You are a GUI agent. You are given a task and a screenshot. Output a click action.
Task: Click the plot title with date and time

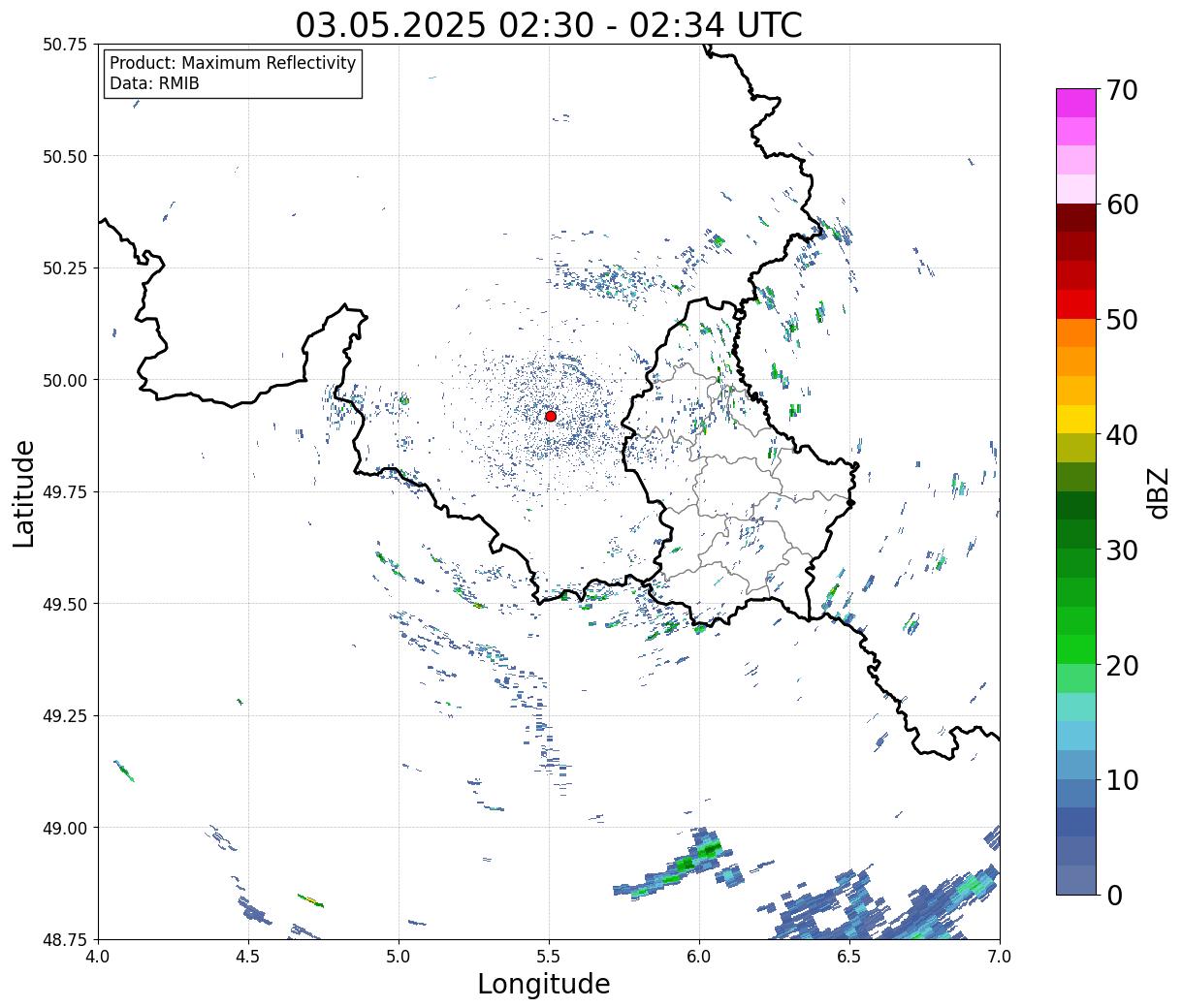coord(549,24)
